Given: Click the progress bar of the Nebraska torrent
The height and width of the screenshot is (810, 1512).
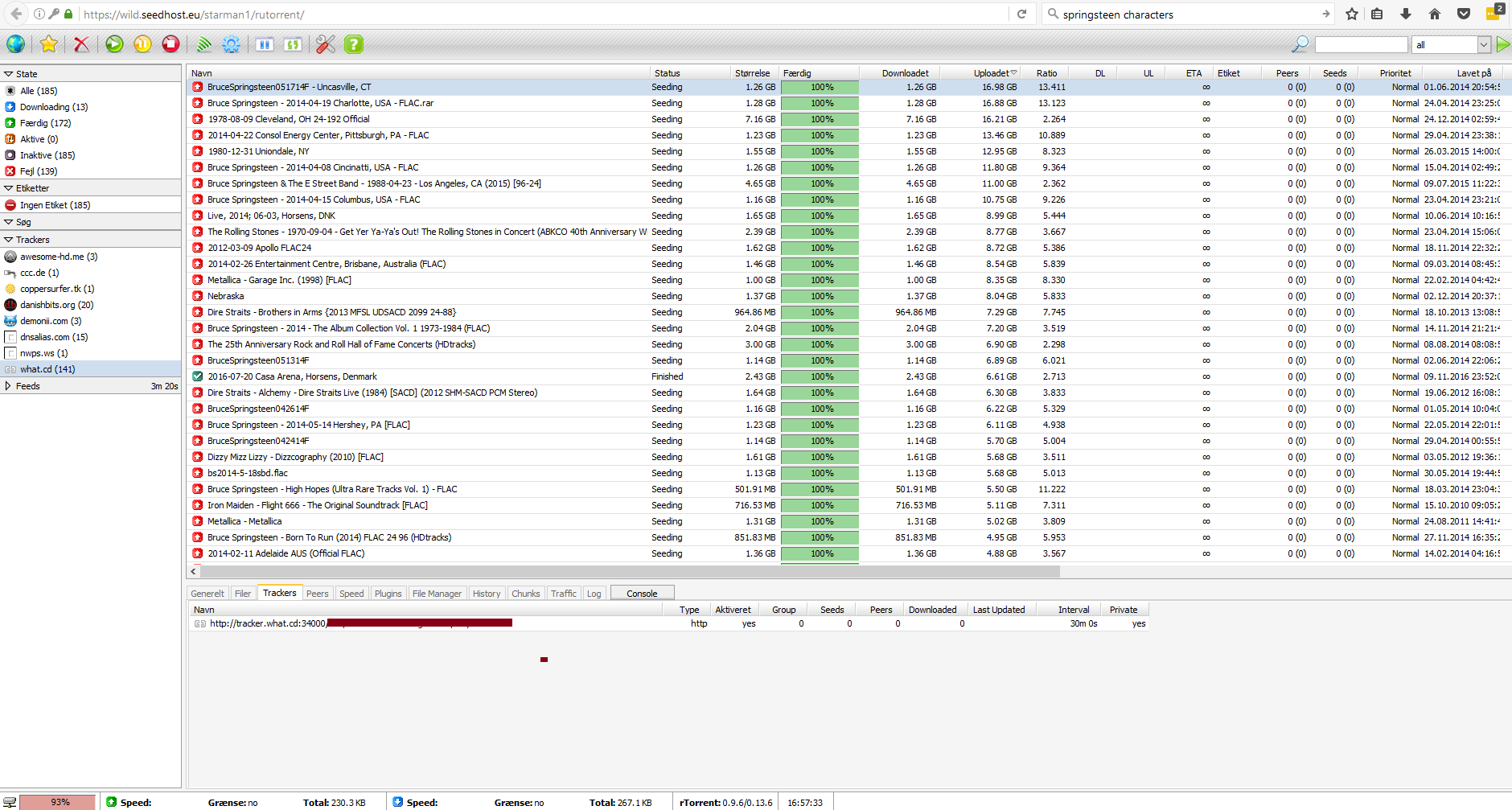Looking at the screenshot, I should tap(820, 296).
